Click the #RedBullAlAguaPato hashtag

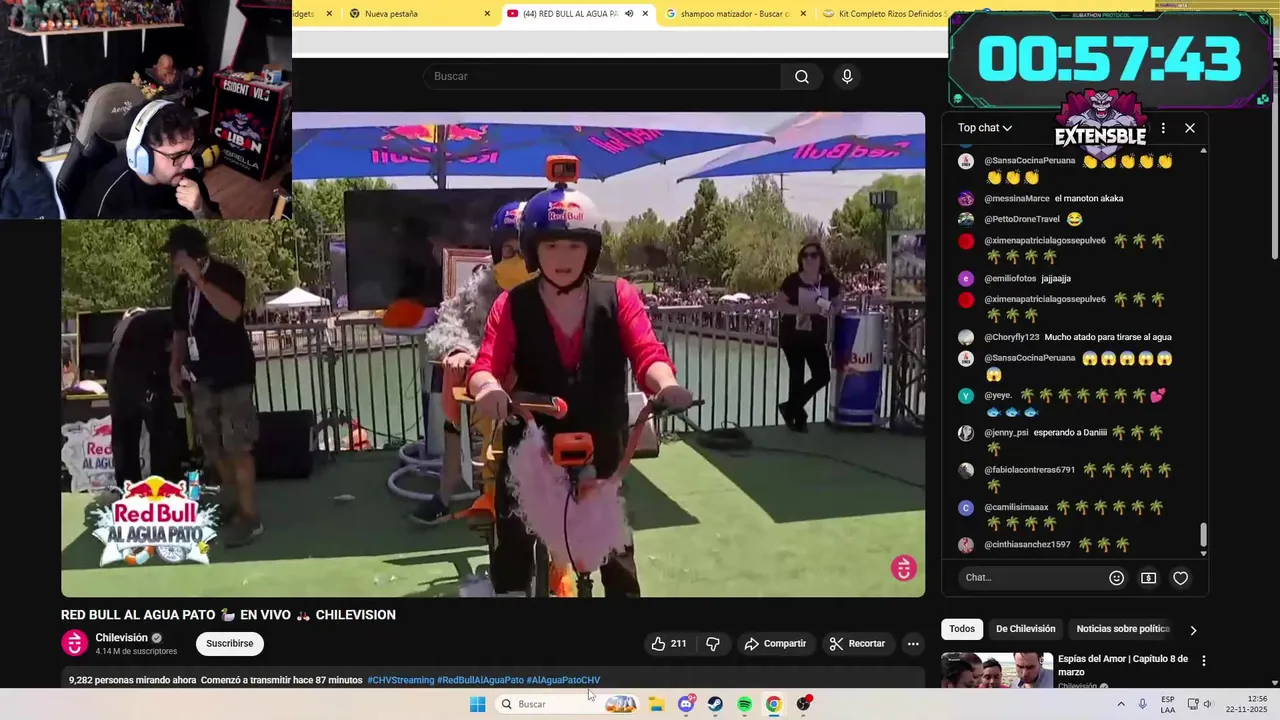coord(480,680)
